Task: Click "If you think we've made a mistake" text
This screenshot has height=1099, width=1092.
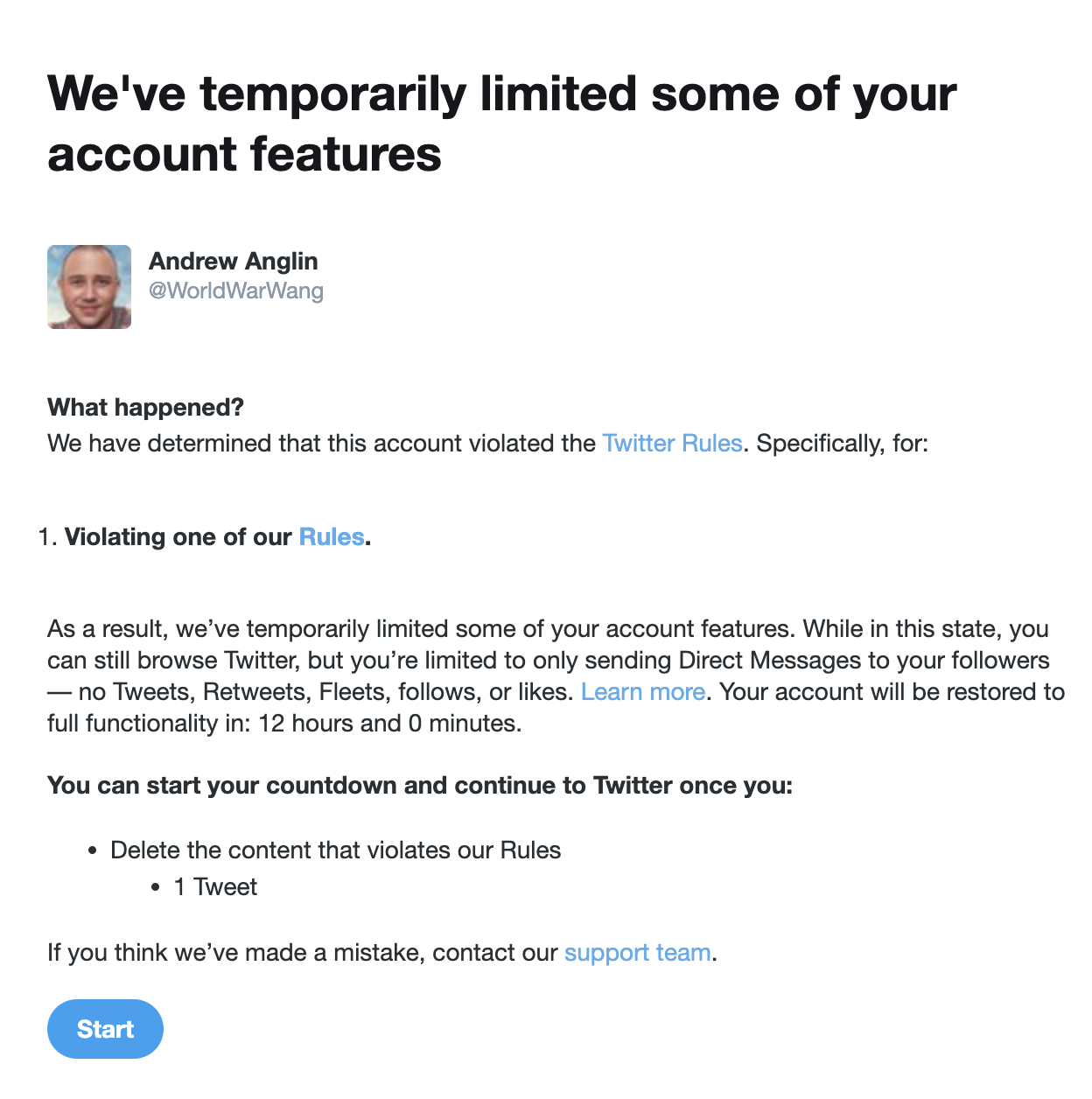Action: point(236,953)
